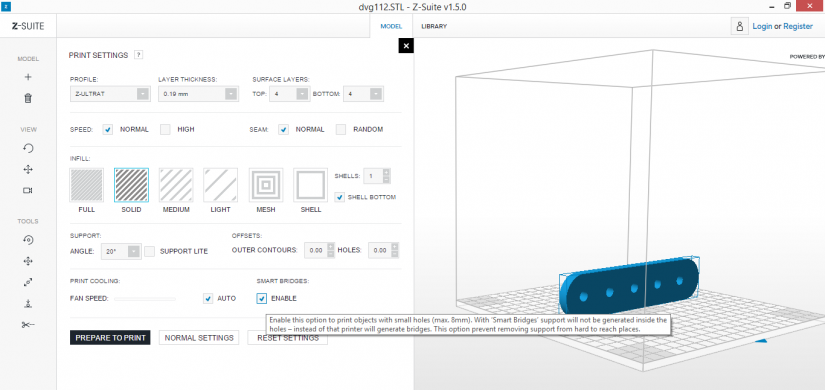The width and height of the screenshot is (825, 390).
Task: Select the pan view icon under VIEW
Action: point(28,169)
